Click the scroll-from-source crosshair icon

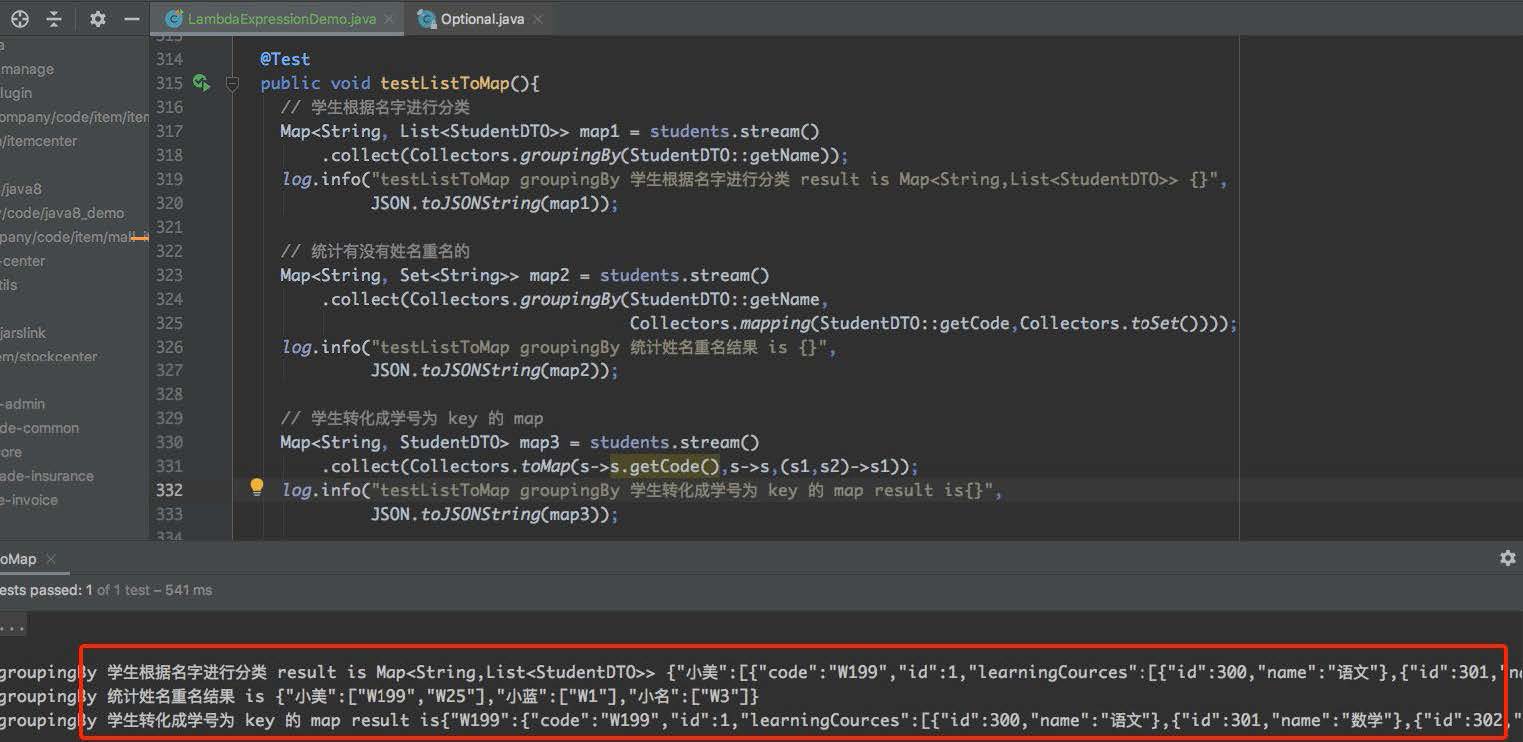coord(20,18)
